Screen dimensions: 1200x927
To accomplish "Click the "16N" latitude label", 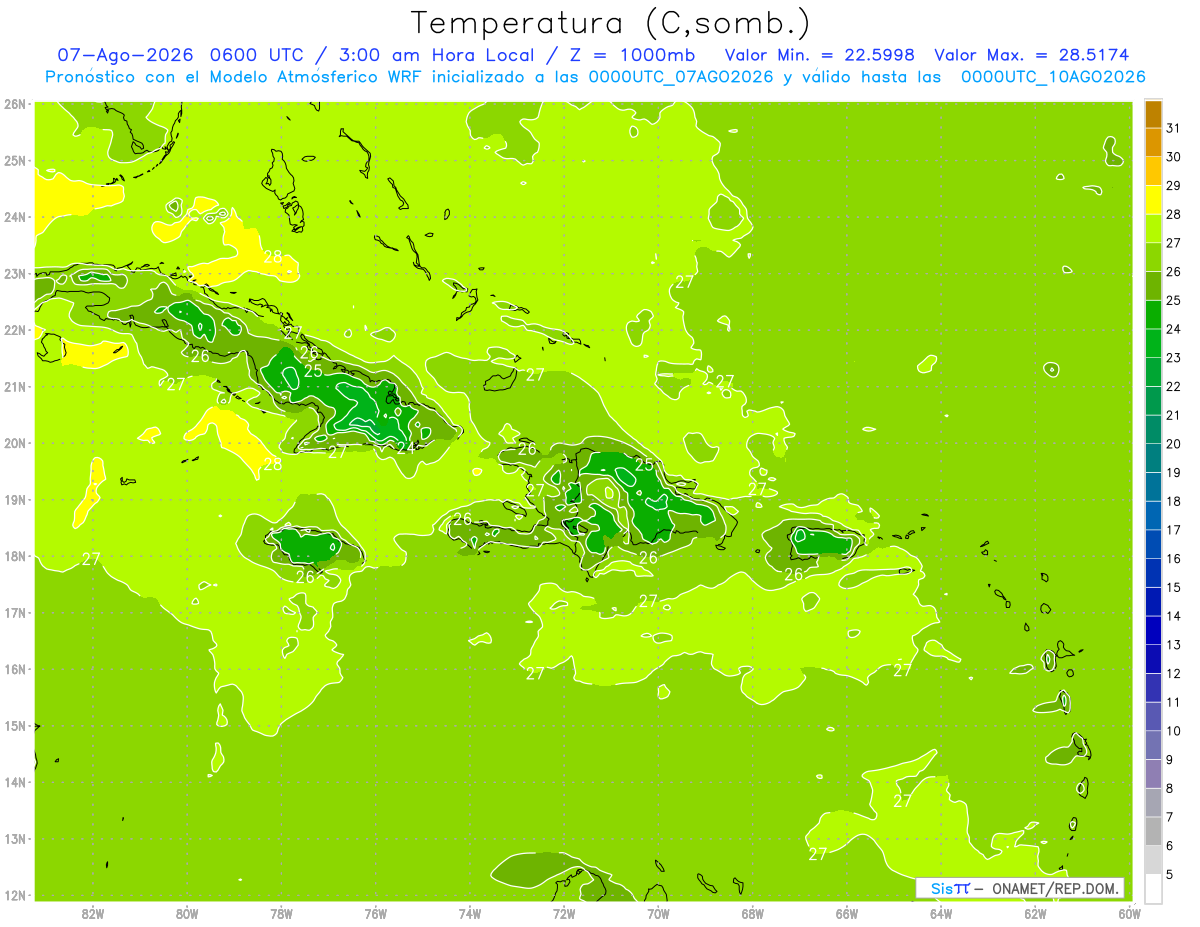I will pos(15,669).
